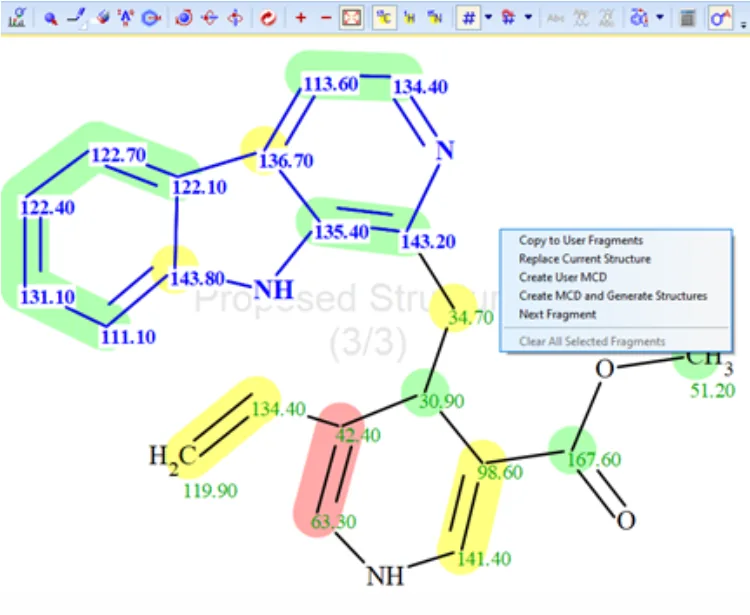Click the second grayed Abc label icon
750x615 pixels.
click(x=581, y=18)
